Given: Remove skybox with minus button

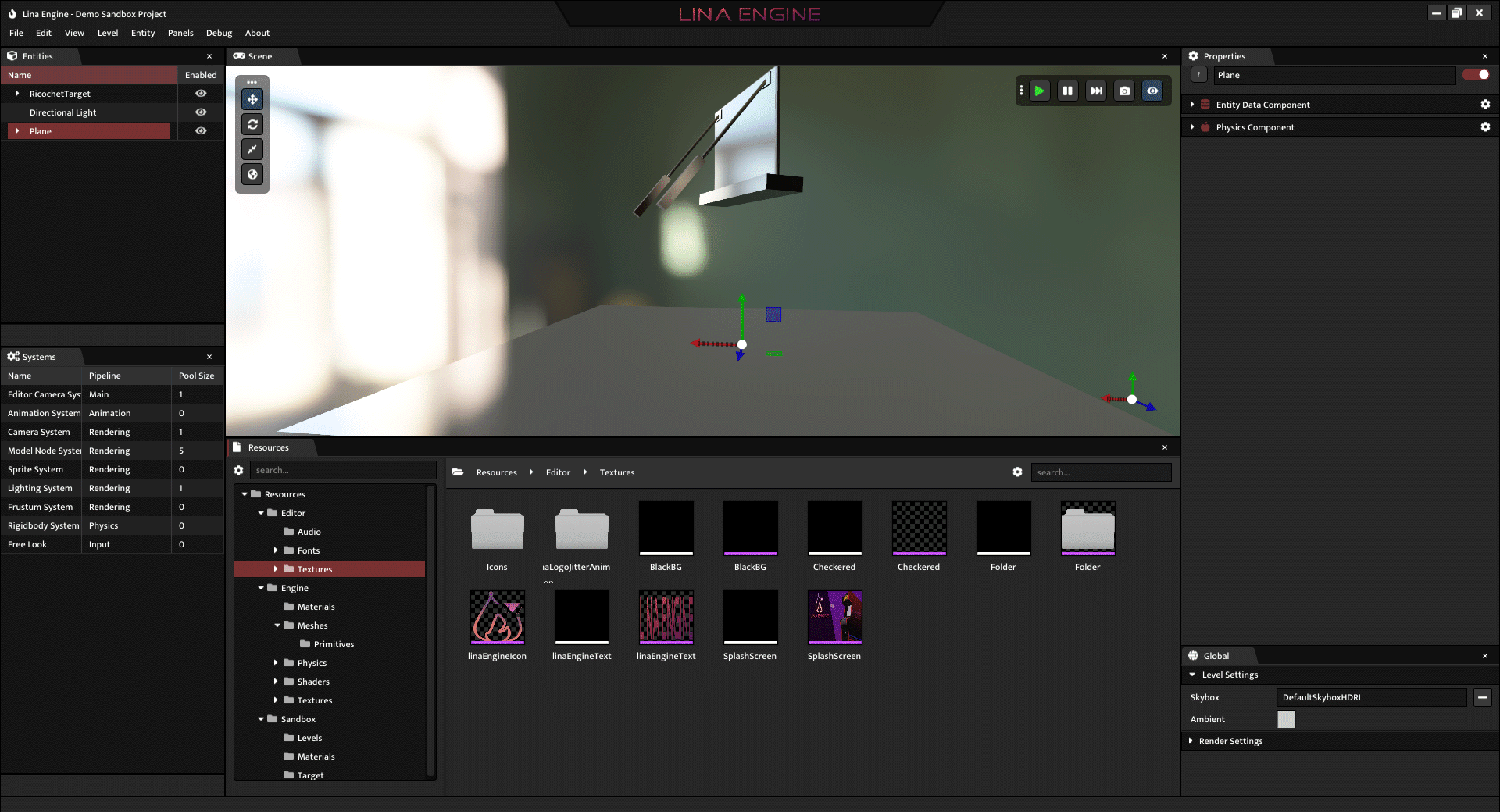Looking at the screenshot, I should (x=1482, y=697).
